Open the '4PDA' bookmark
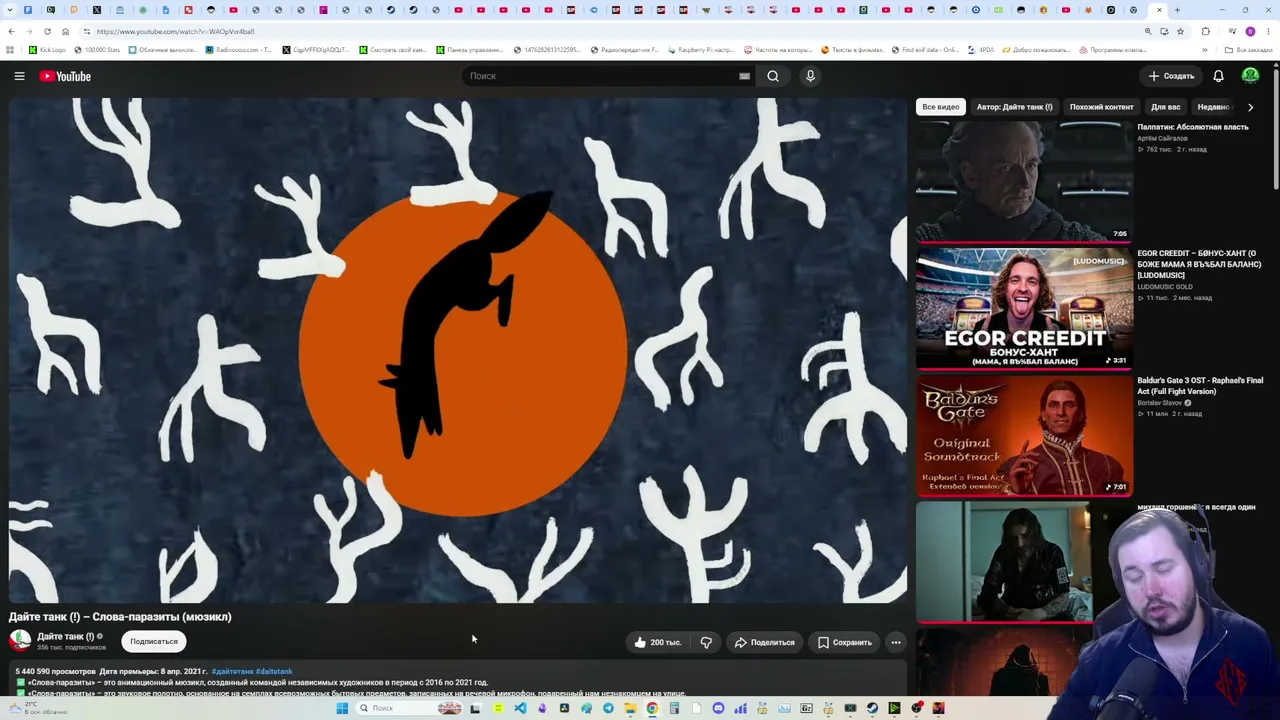1280x720 pixels. coord(981,50)
